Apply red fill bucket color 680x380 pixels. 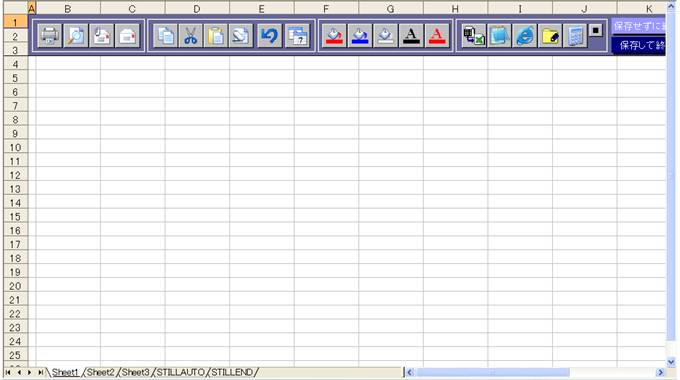tap(334, 36)
